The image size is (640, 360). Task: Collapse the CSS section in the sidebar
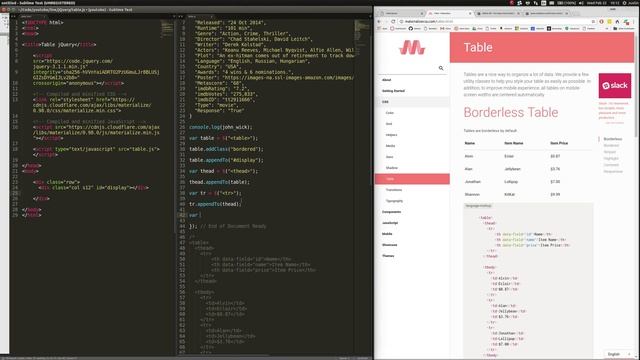(x=412, y=102)
